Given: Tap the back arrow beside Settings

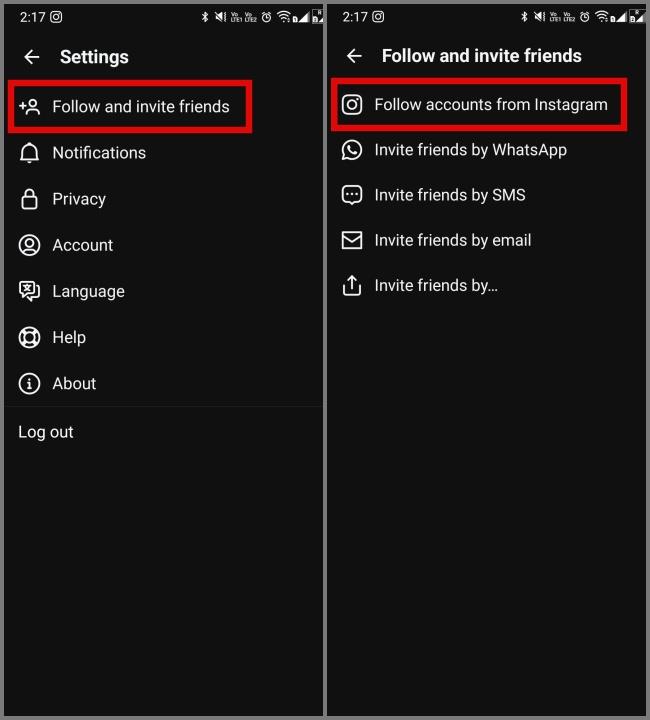Looking at the screenshot, I should [x=32, y=57].
